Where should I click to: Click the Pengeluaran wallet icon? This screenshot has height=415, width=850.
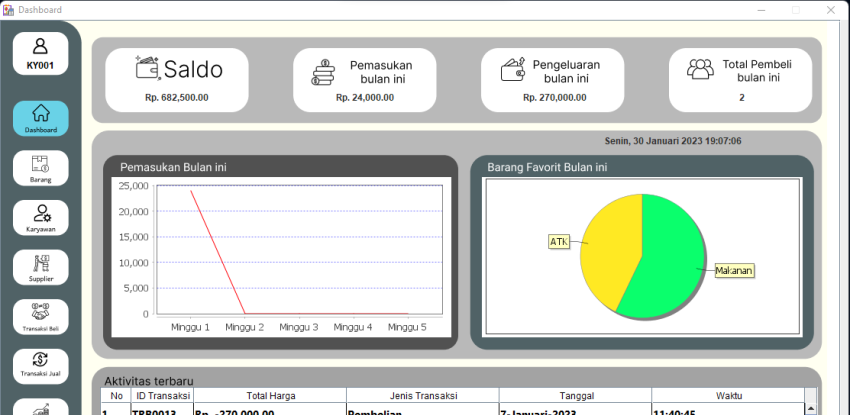click(513, 69)
